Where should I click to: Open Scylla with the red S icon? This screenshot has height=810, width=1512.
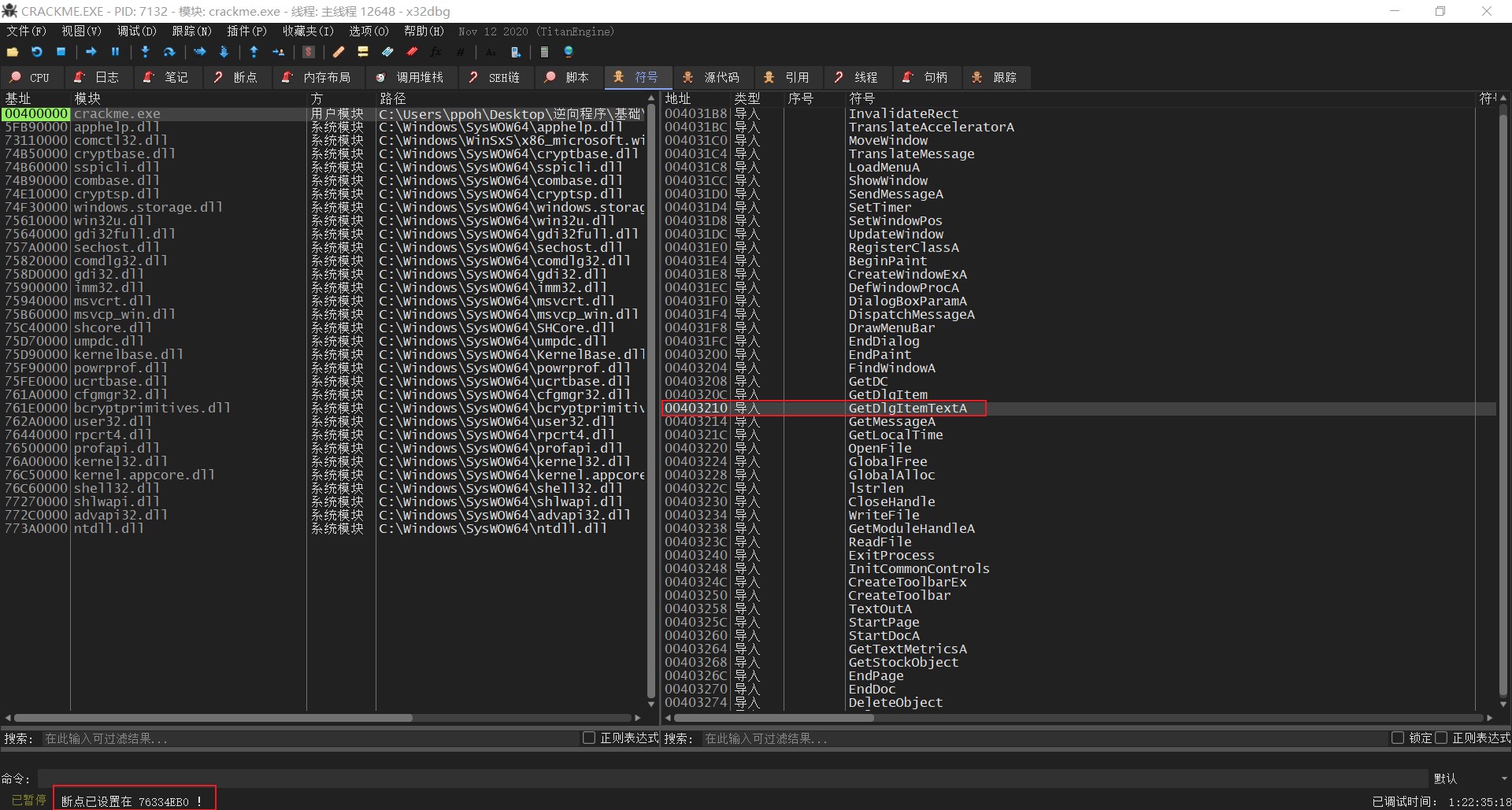(309, 52)
